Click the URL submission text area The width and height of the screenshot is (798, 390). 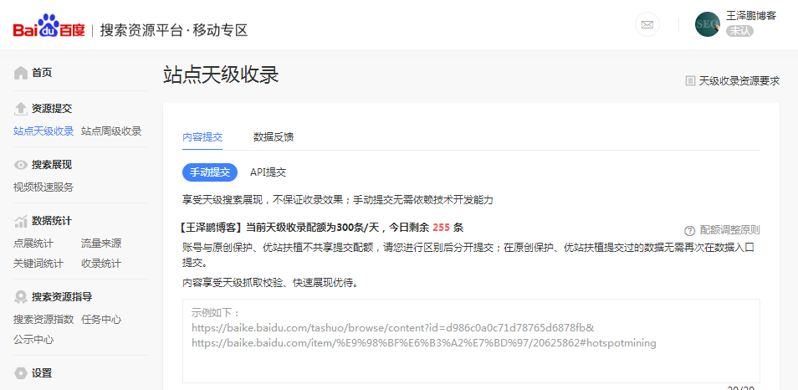471,341
